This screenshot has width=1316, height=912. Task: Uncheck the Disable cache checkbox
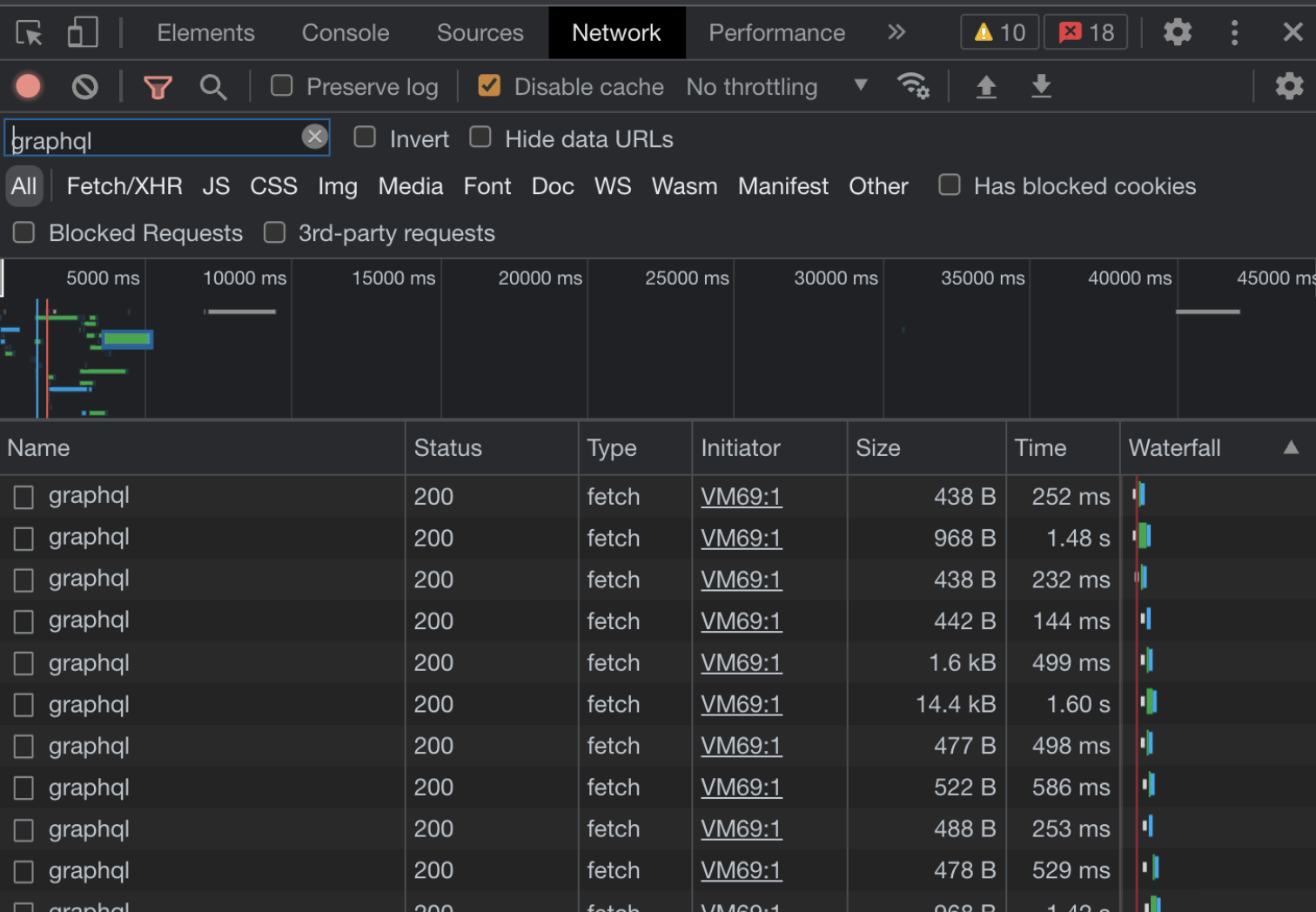tap(489, 85)
